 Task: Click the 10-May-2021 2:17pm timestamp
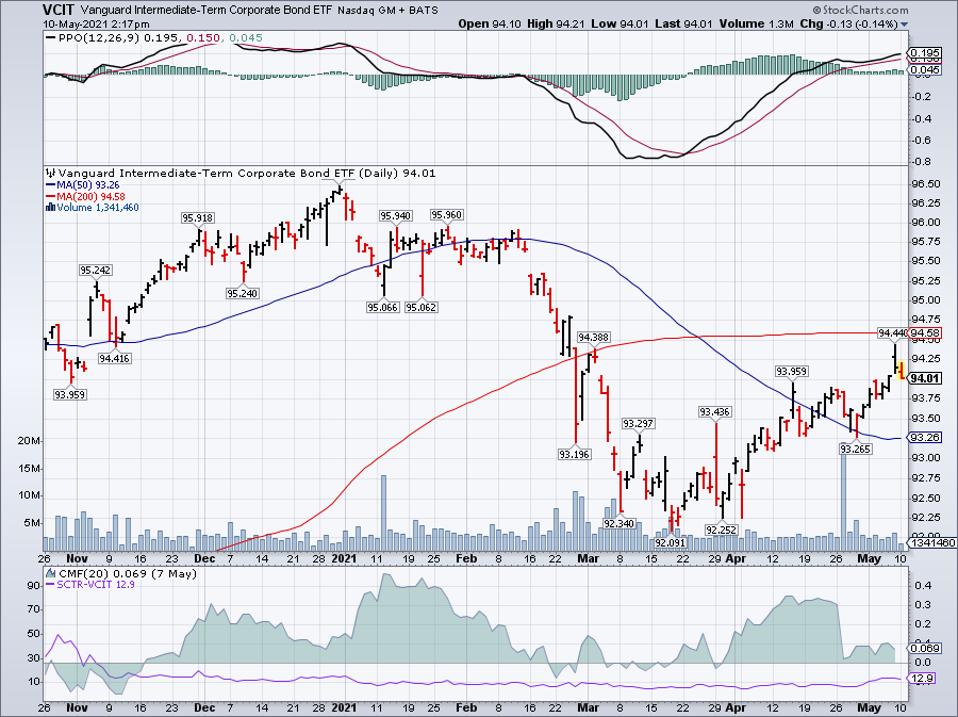pyautogui.click(x=96, y=24)
